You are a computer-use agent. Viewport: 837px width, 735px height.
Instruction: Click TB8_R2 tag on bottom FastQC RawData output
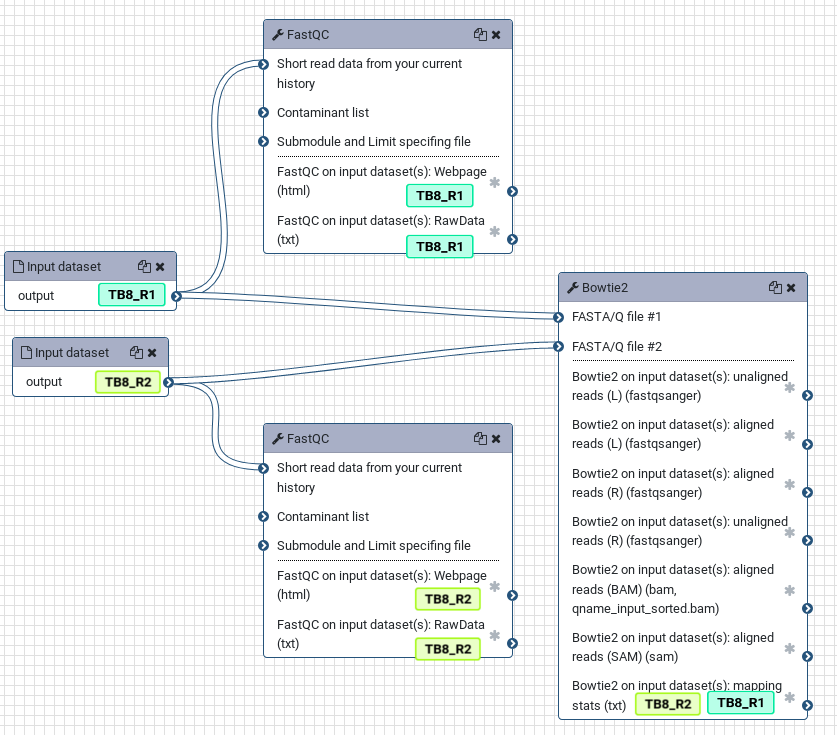(x=448, y=649)
